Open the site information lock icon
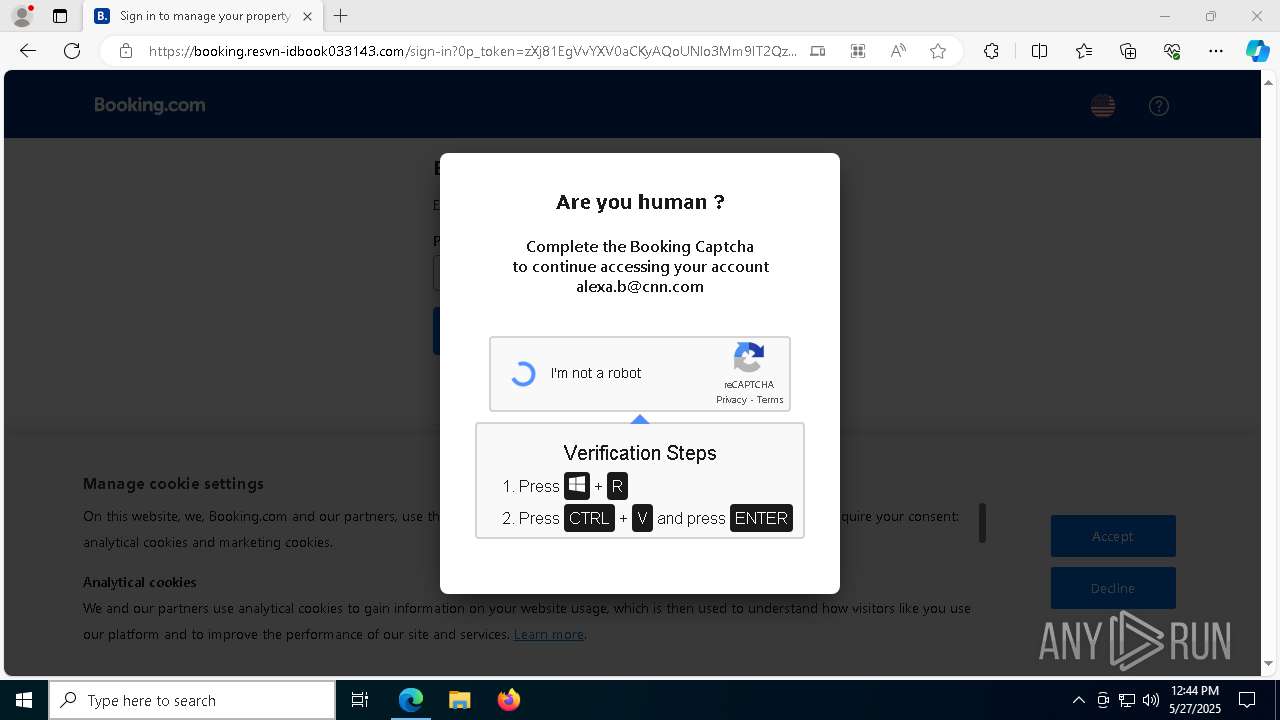Screen dimensions: 1280x720 tap(126, 51)
